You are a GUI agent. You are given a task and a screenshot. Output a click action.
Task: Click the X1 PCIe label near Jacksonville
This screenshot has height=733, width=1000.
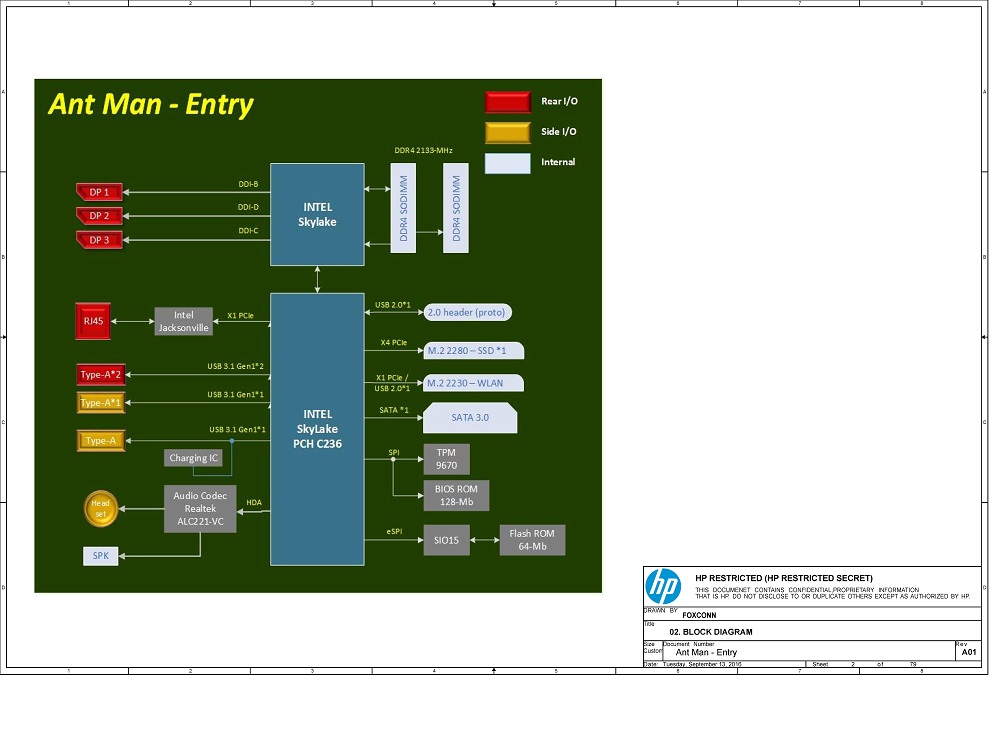click(240, 316)
